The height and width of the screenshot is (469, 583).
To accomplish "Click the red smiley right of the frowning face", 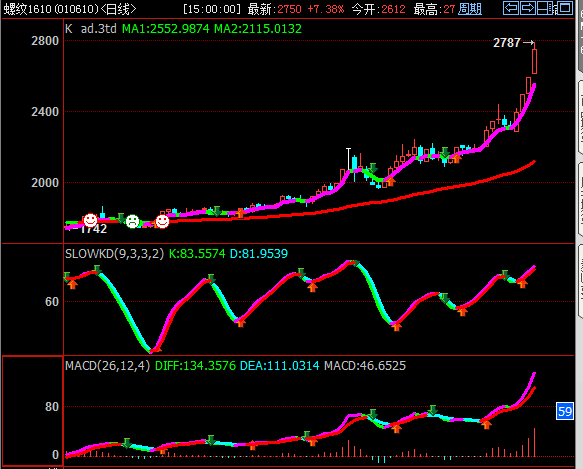I will (x=162, y=221).
